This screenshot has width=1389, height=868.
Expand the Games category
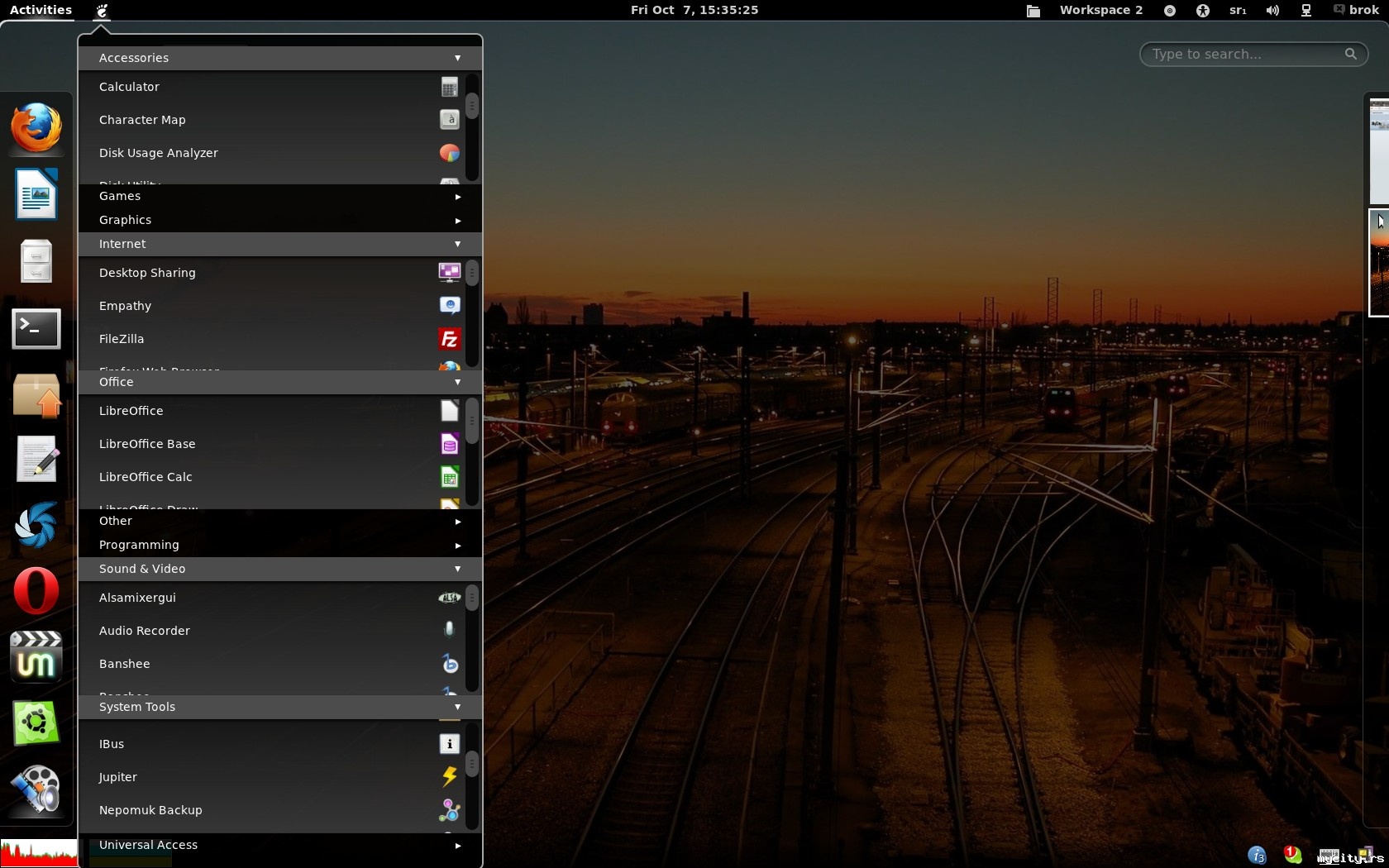(279, 196)
